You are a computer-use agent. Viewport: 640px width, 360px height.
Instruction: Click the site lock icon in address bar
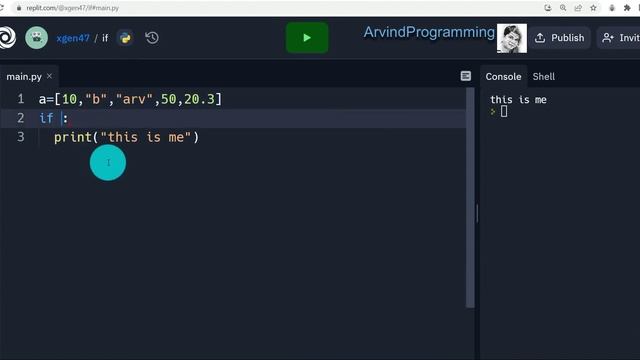18,8
